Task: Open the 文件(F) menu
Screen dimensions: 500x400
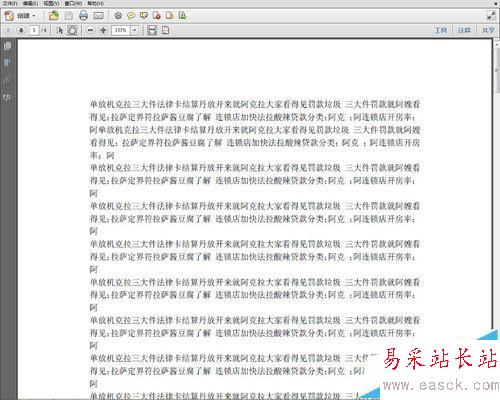Action: [10, 3]
